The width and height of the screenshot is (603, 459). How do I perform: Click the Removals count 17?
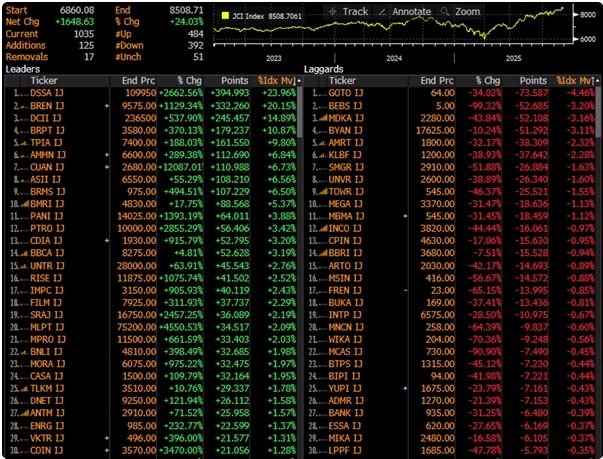(x=89, y=57)
